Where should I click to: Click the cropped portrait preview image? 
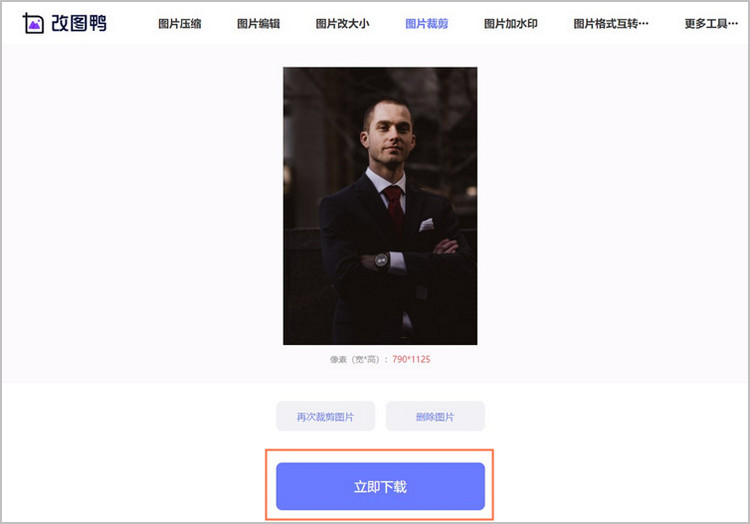380,206
